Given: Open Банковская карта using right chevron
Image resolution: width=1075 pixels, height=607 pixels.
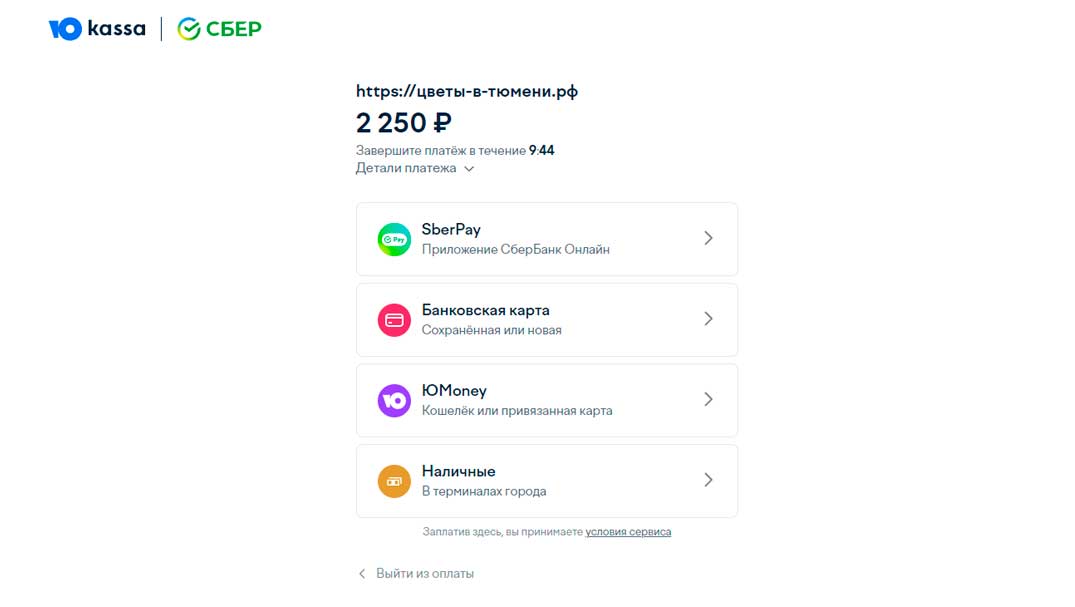Looking at the screenshot, I should (x=708, y=319).
